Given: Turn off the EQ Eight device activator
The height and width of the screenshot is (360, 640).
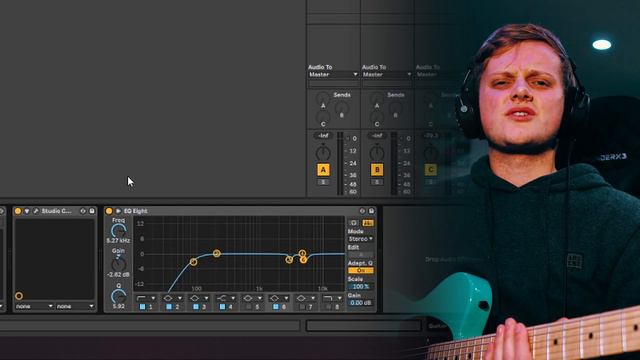Looking at the screenshot, I should 109,211.
